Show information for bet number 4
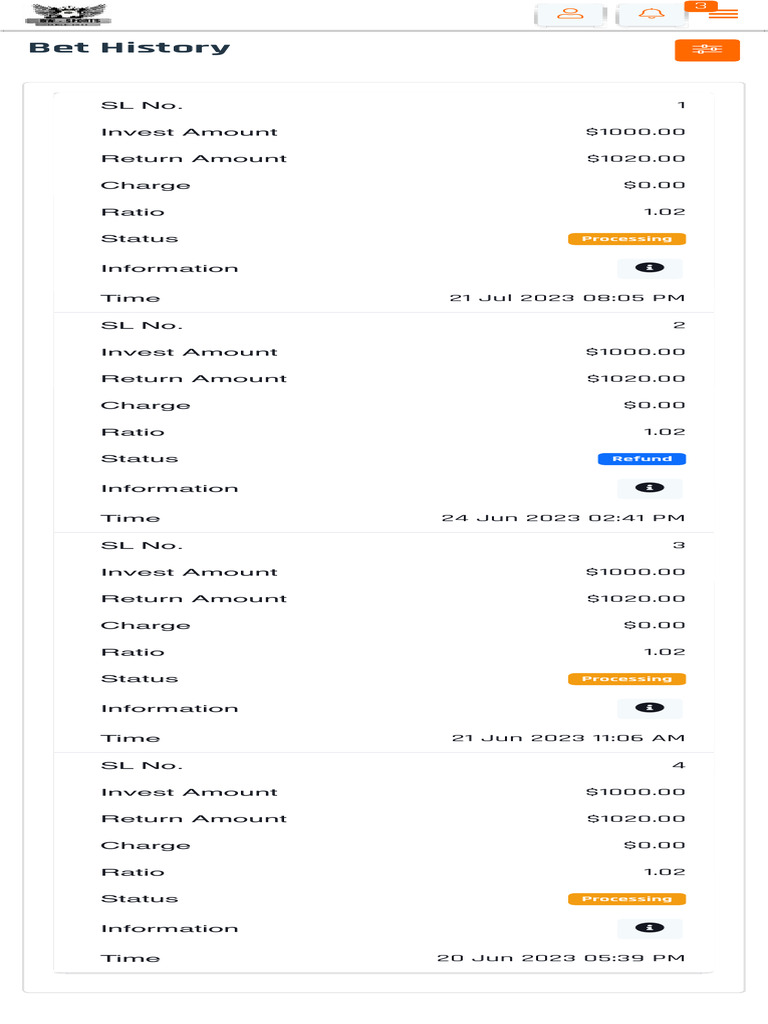Viewport: 768px width, 1024px height. [x=650, y=928]
